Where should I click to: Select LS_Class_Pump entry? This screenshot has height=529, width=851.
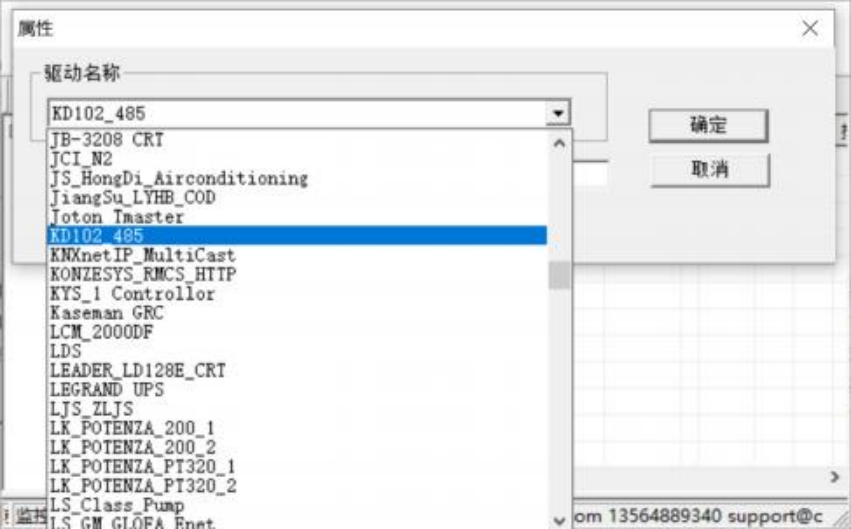tap(297, 505)
